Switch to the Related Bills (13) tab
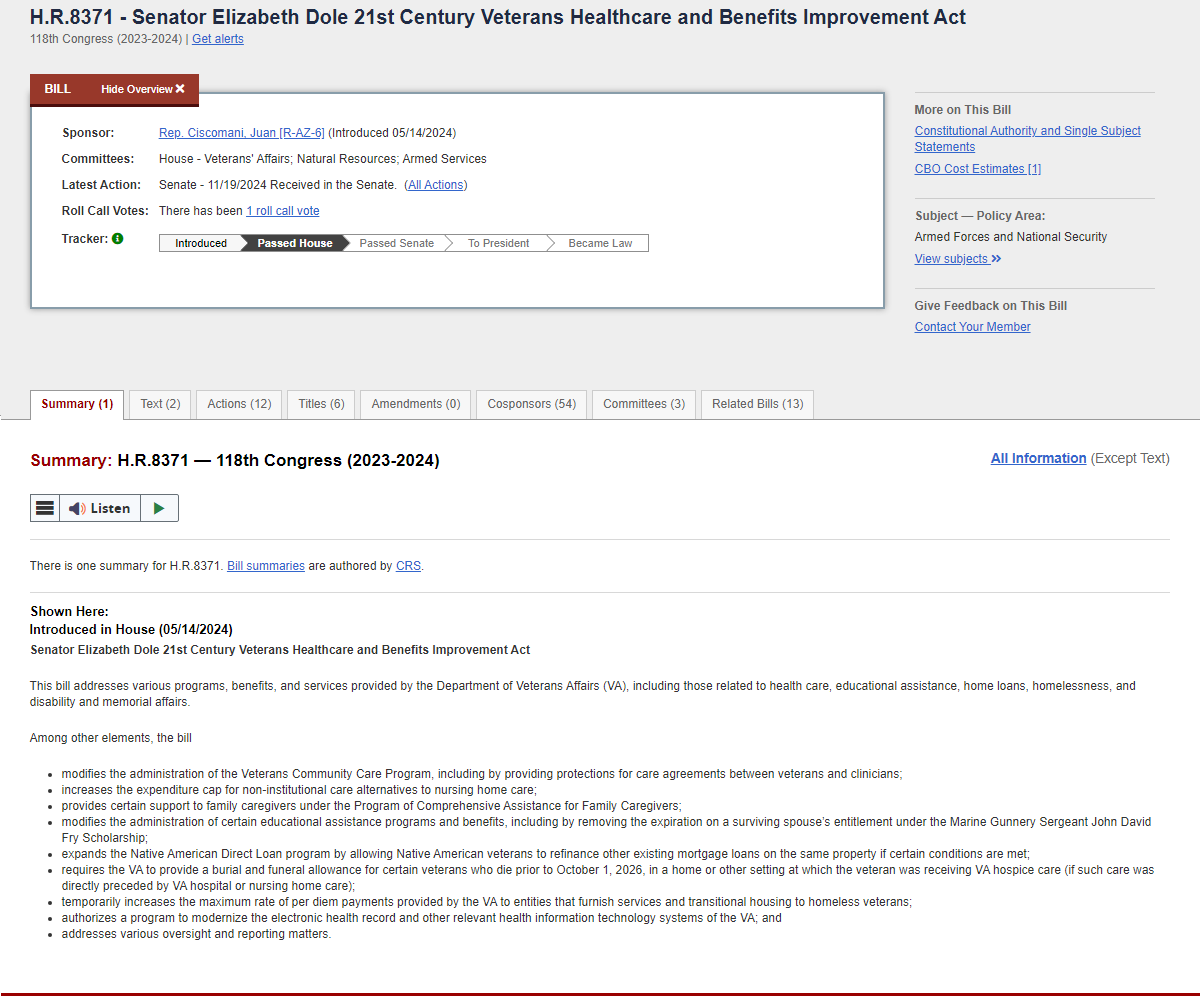Image resolution: width=1200 pixels, height=996 pixels. (758, 404)
